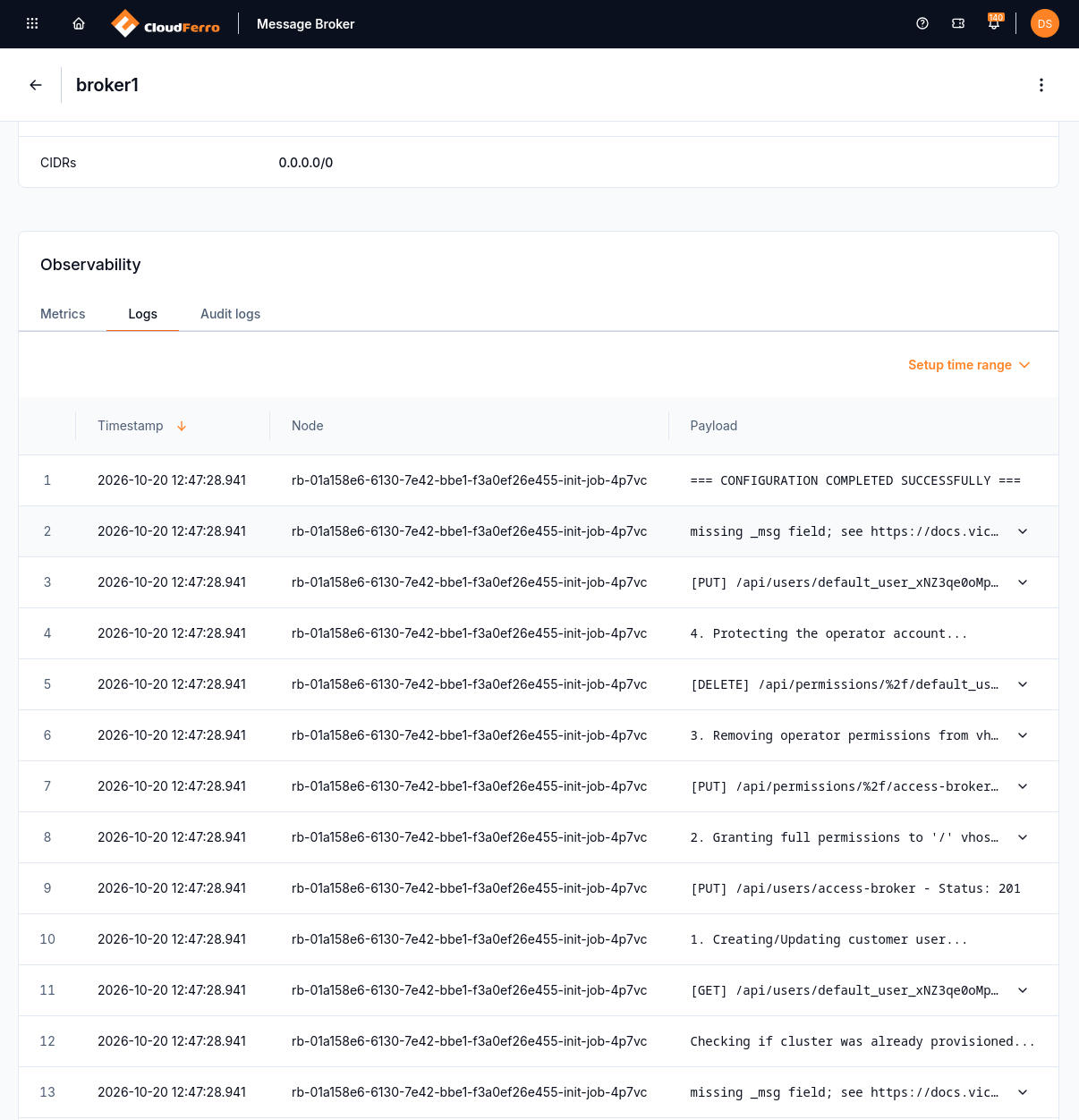Expand row 5 DELETE permissions payload

(x=1023, y=684)
